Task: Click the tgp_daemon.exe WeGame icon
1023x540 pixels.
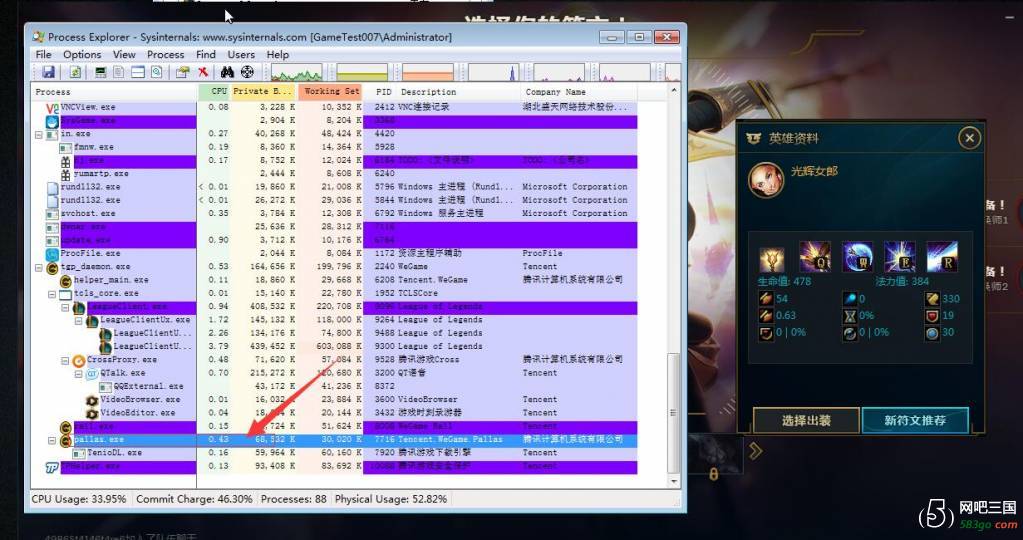Action: (53, 267)
